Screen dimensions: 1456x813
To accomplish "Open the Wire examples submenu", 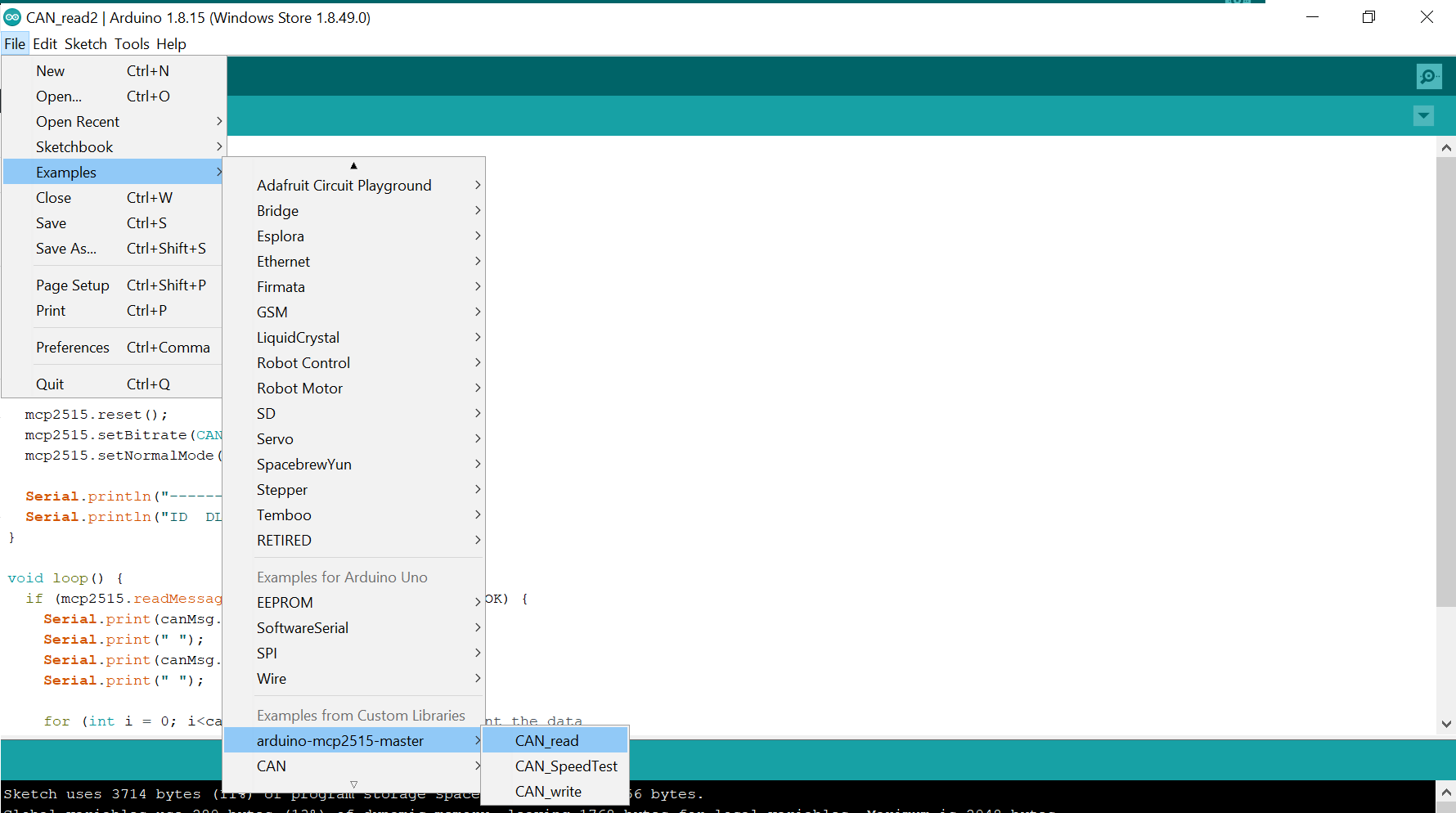I will click(354, 679).
